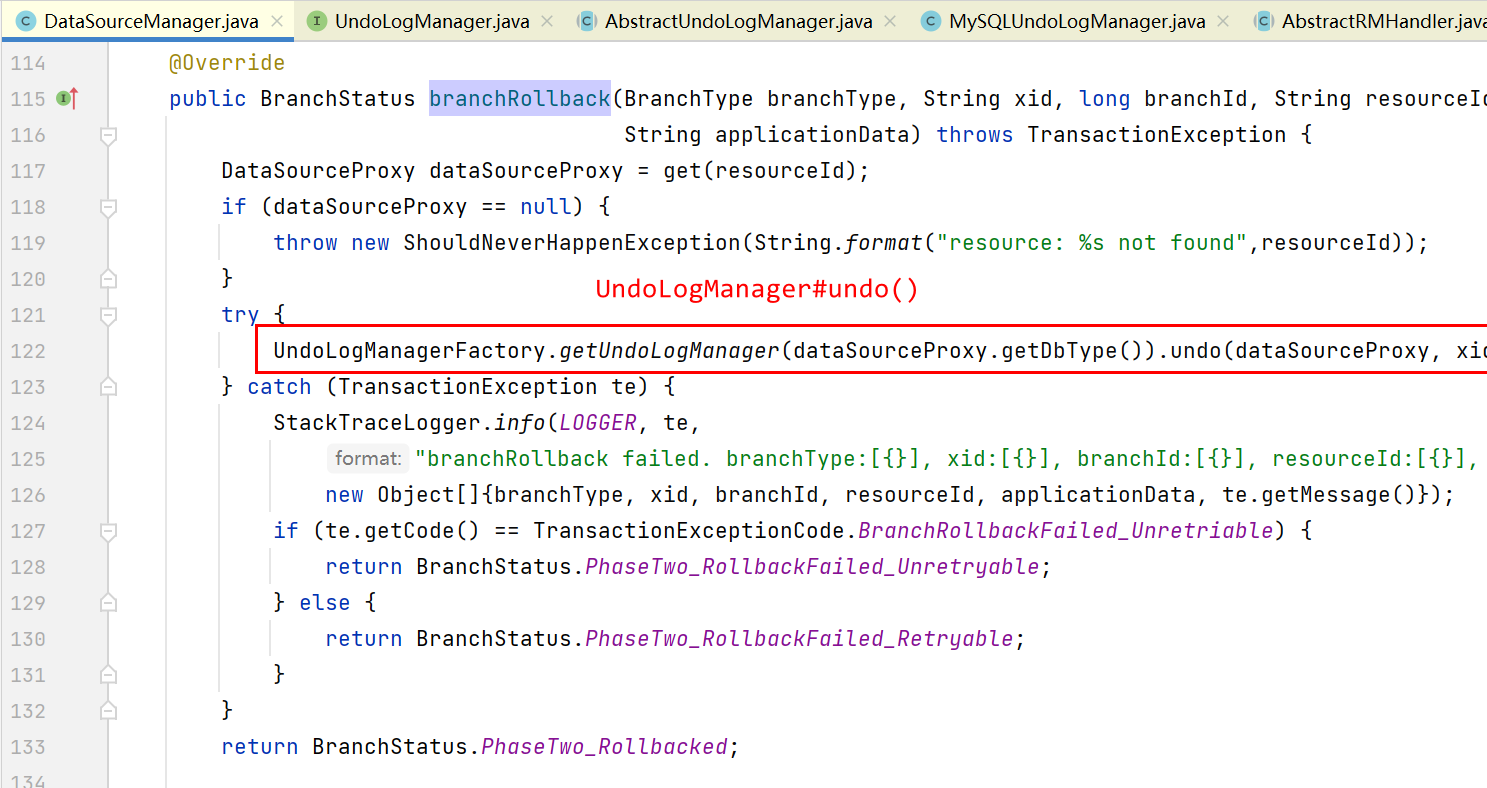The image size is (1487, 788).
Task: Click the else keyword on line 129
Action: [x=325, y=603]
